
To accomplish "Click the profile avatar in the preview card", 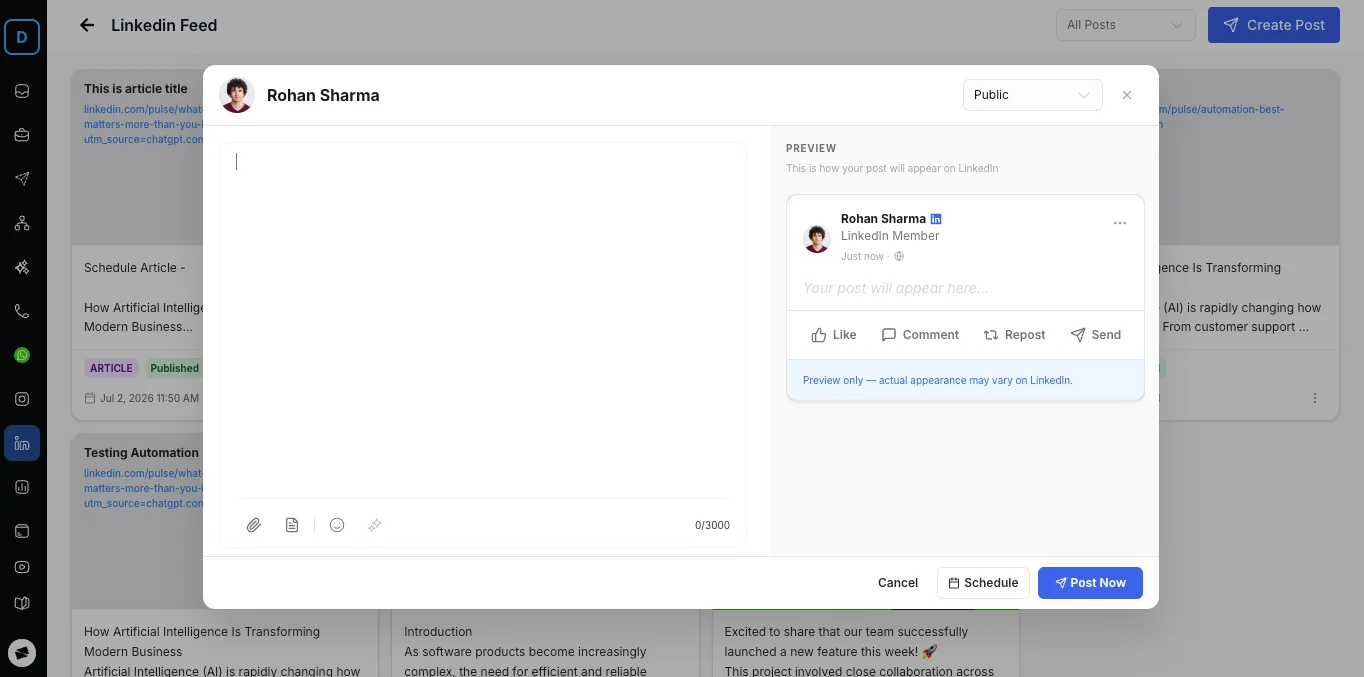I will tap(818, 238).
